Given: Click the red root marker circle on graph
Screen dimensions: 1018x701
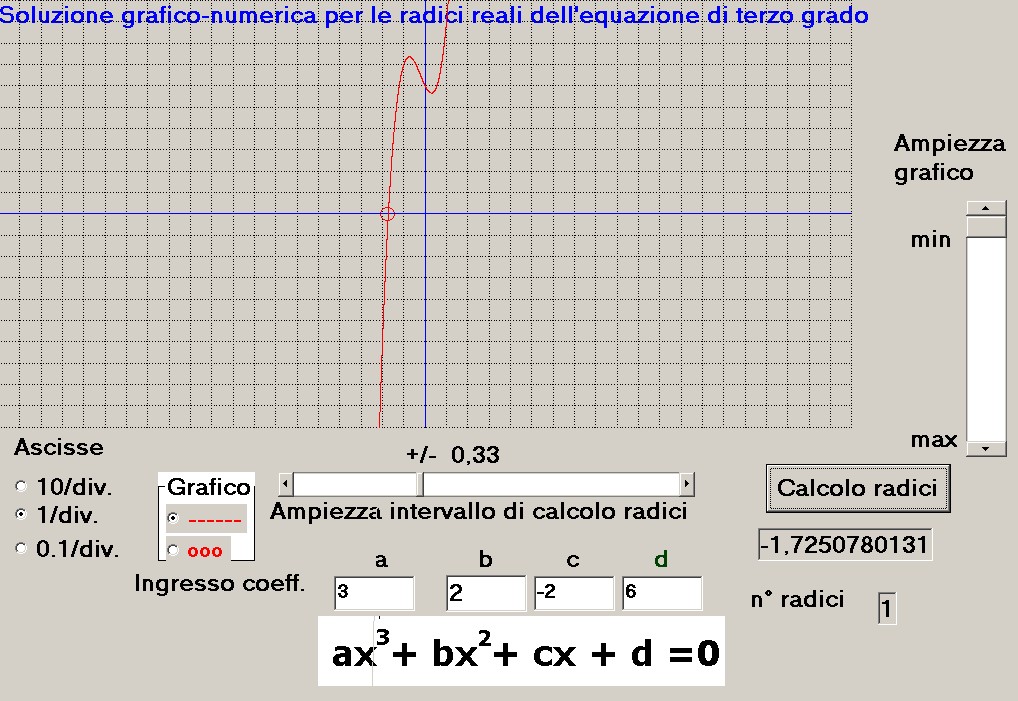Looking at the screenshot, I should tap(388, 213).
